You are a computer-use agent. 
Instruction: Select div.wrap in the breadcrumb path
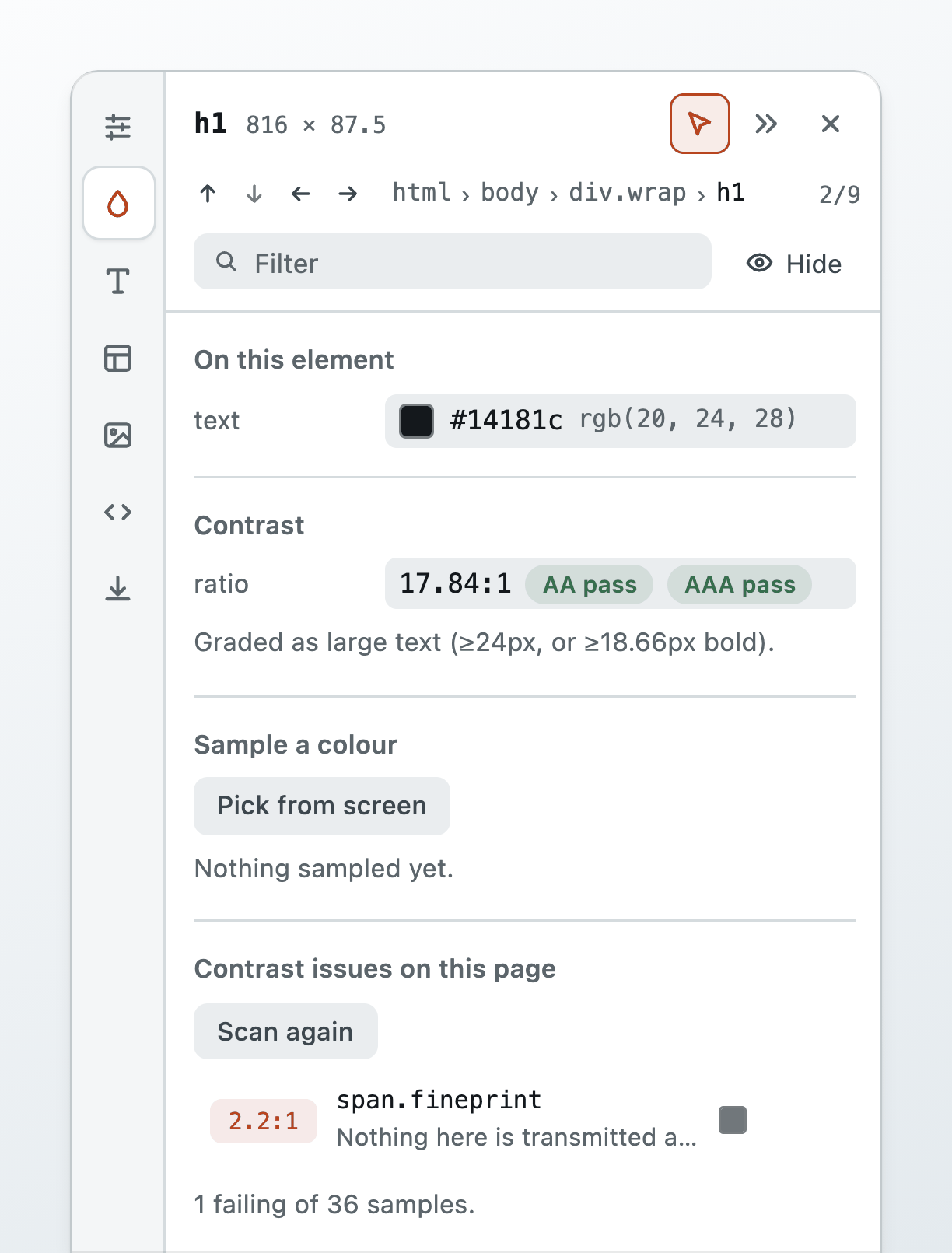click(628, 192)
